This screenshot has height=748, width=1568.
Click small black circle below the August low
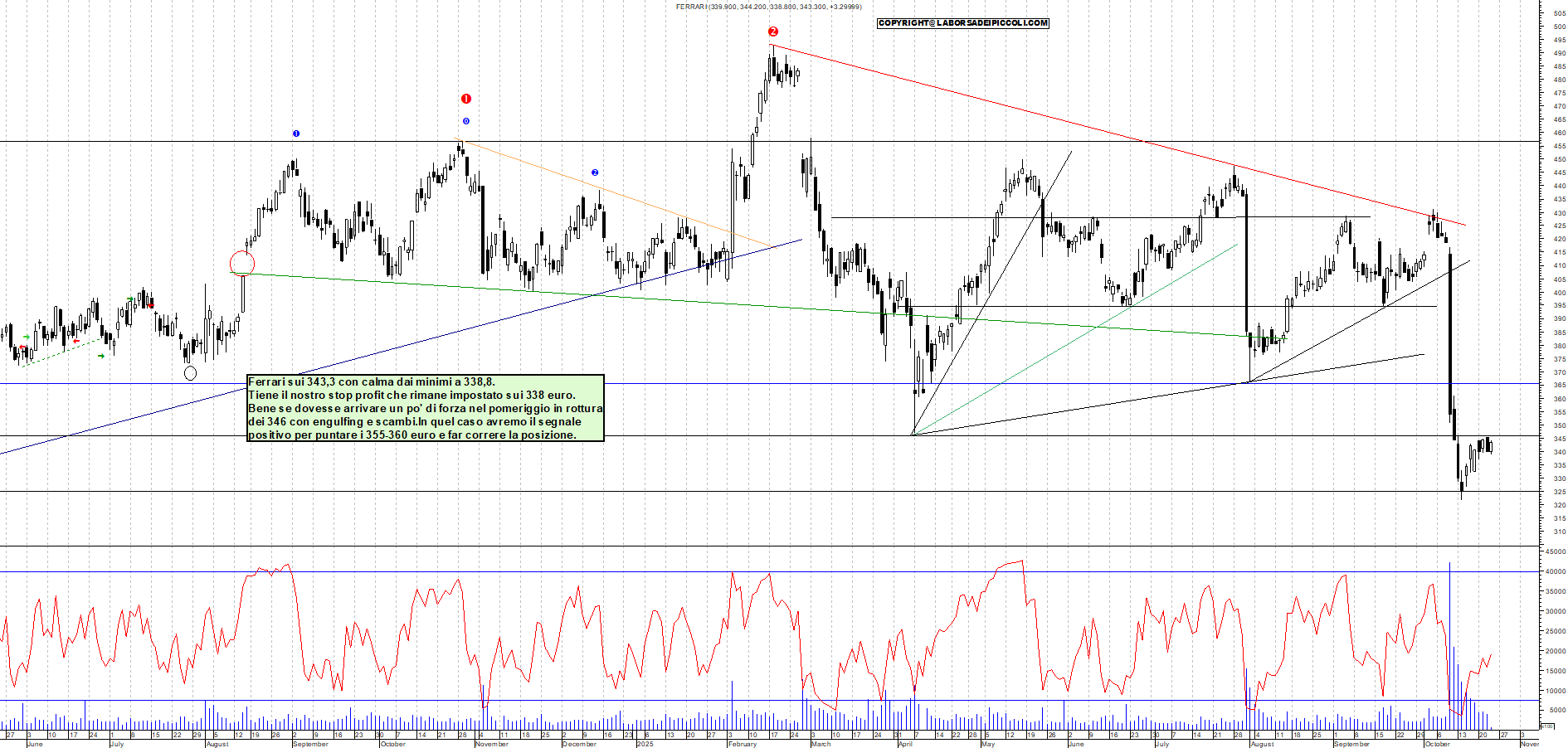click(x=190, y=373)
